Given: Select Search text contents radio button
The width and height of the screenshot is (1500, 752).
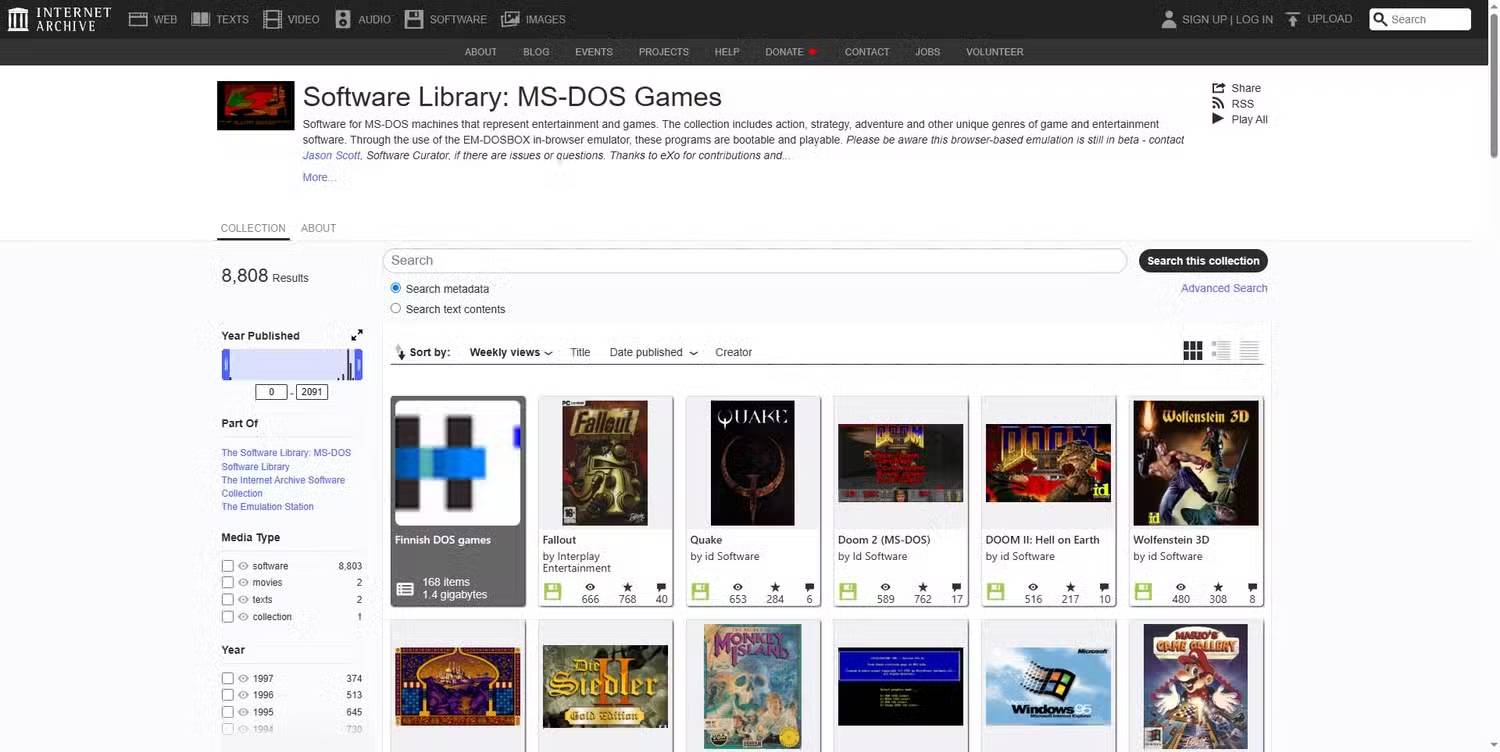Looking at the screenshot, I should click(396, 309).
